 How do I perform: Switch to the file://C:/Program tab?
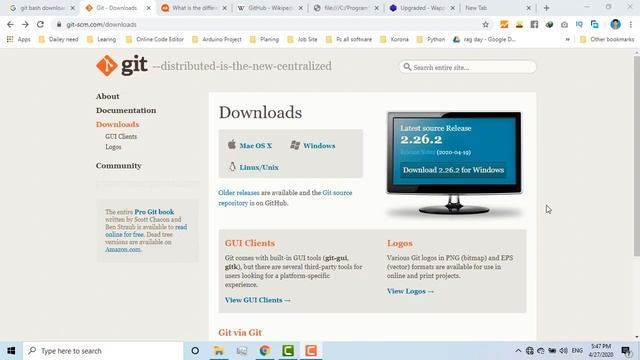(x=346, y=8)
